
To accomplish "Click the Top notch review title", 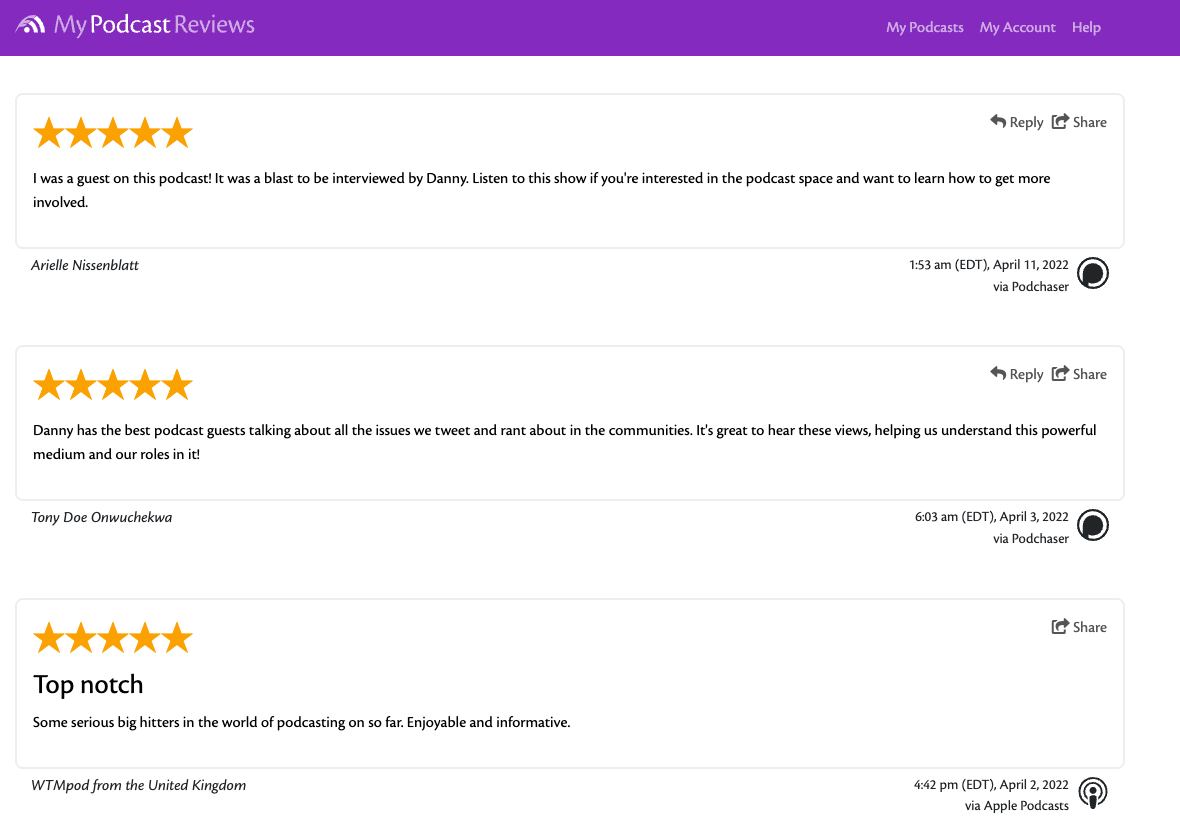I will point(87,684).
